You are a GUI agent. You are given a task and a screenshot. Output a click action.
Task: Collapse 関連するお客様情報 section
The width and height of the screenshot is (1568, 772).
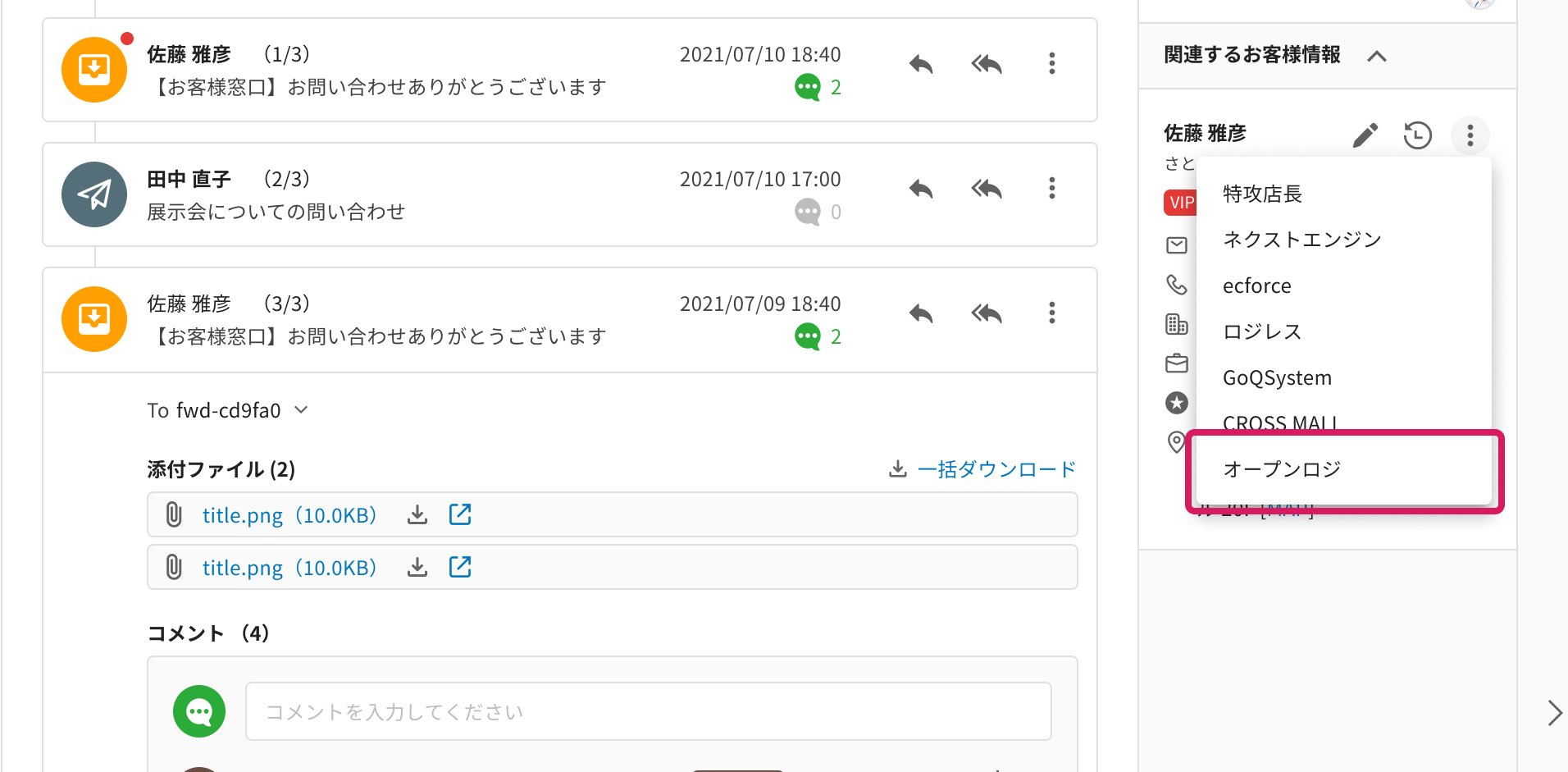click(1377, 56)
